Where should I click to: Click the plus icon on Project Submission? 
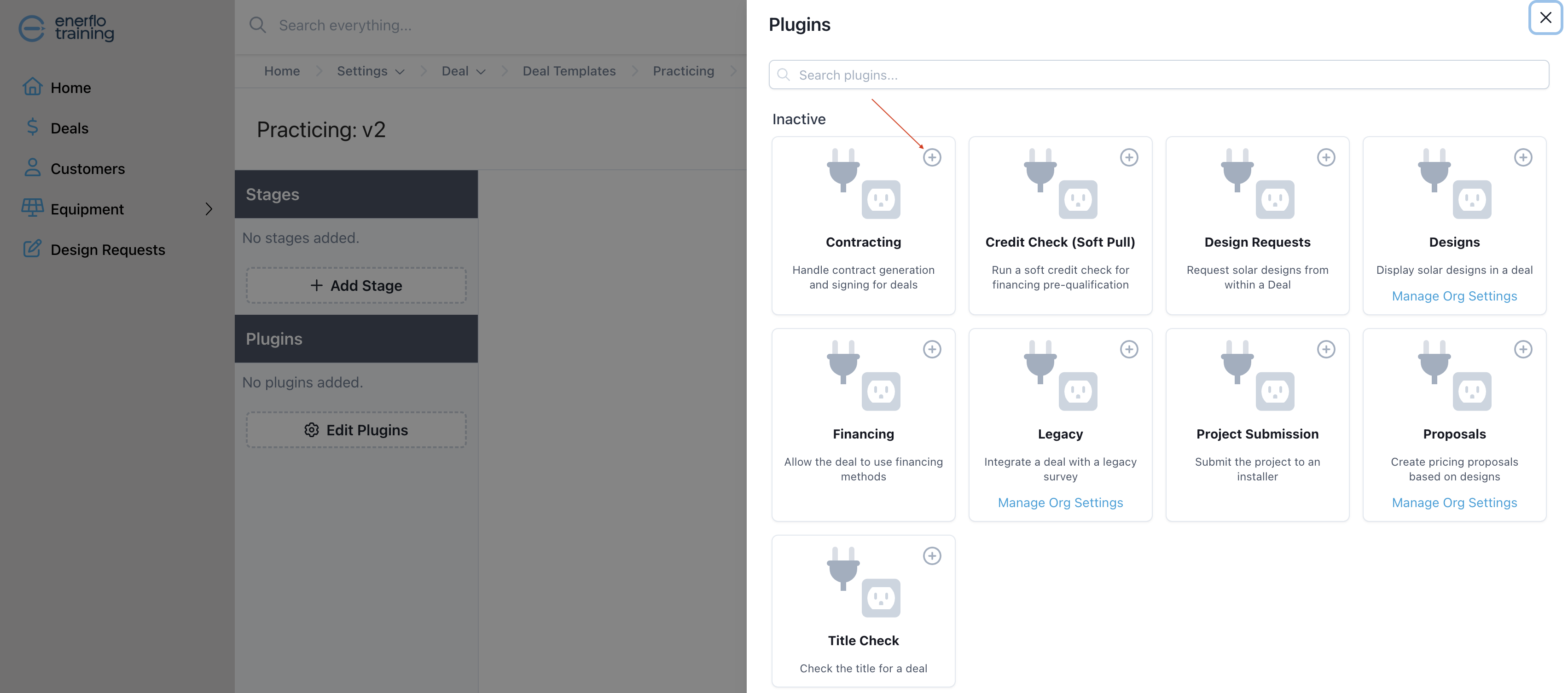pos(1326,349)
